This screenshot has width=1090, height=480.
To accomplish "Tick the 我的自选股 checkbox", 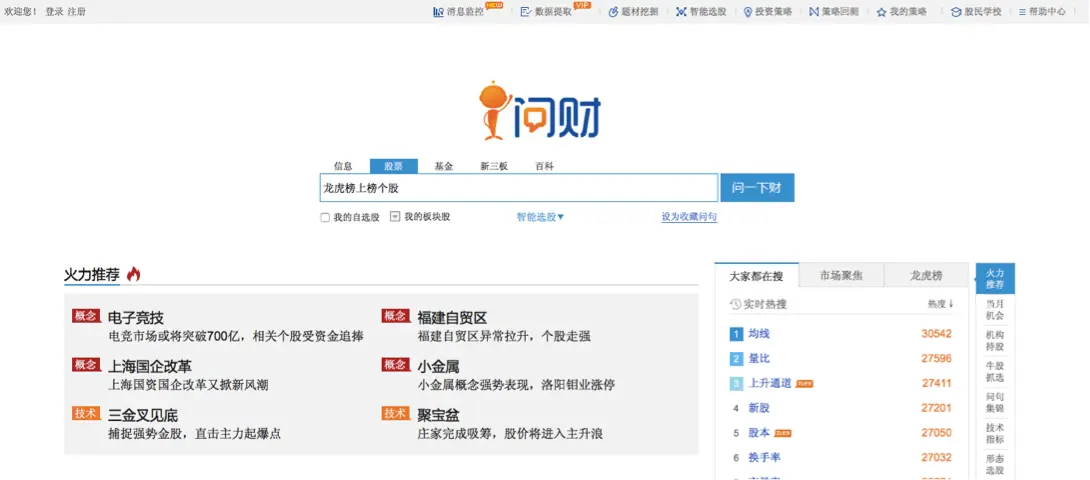I will click(x=325, y=217).
